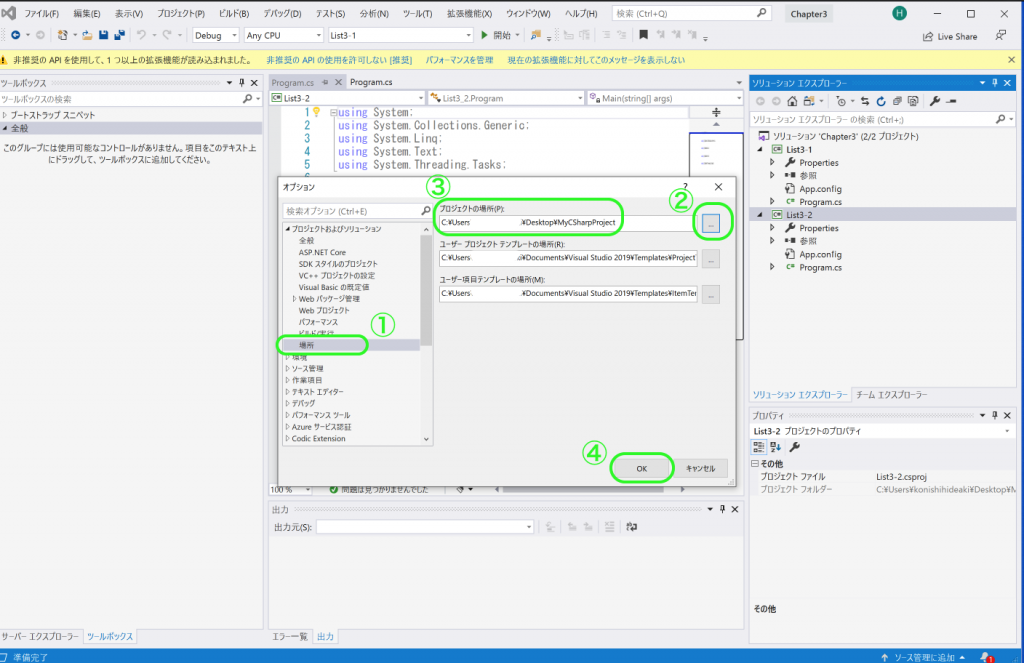The image size is (1024, 663).
Task: Click 非推奨の API の使用を許可しない link
Action: pos(339,60)
